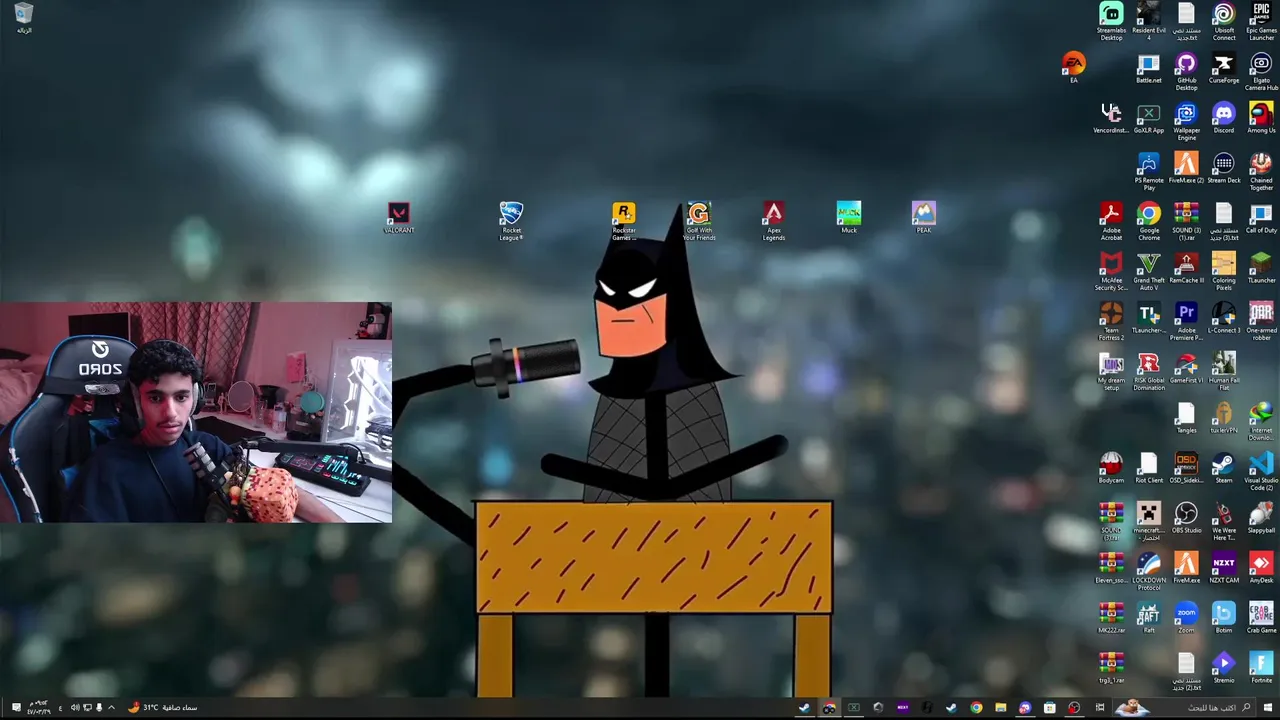Open Call of Duty shortcut
Screen dimensions: 1280x720
tap(1261, 218)
